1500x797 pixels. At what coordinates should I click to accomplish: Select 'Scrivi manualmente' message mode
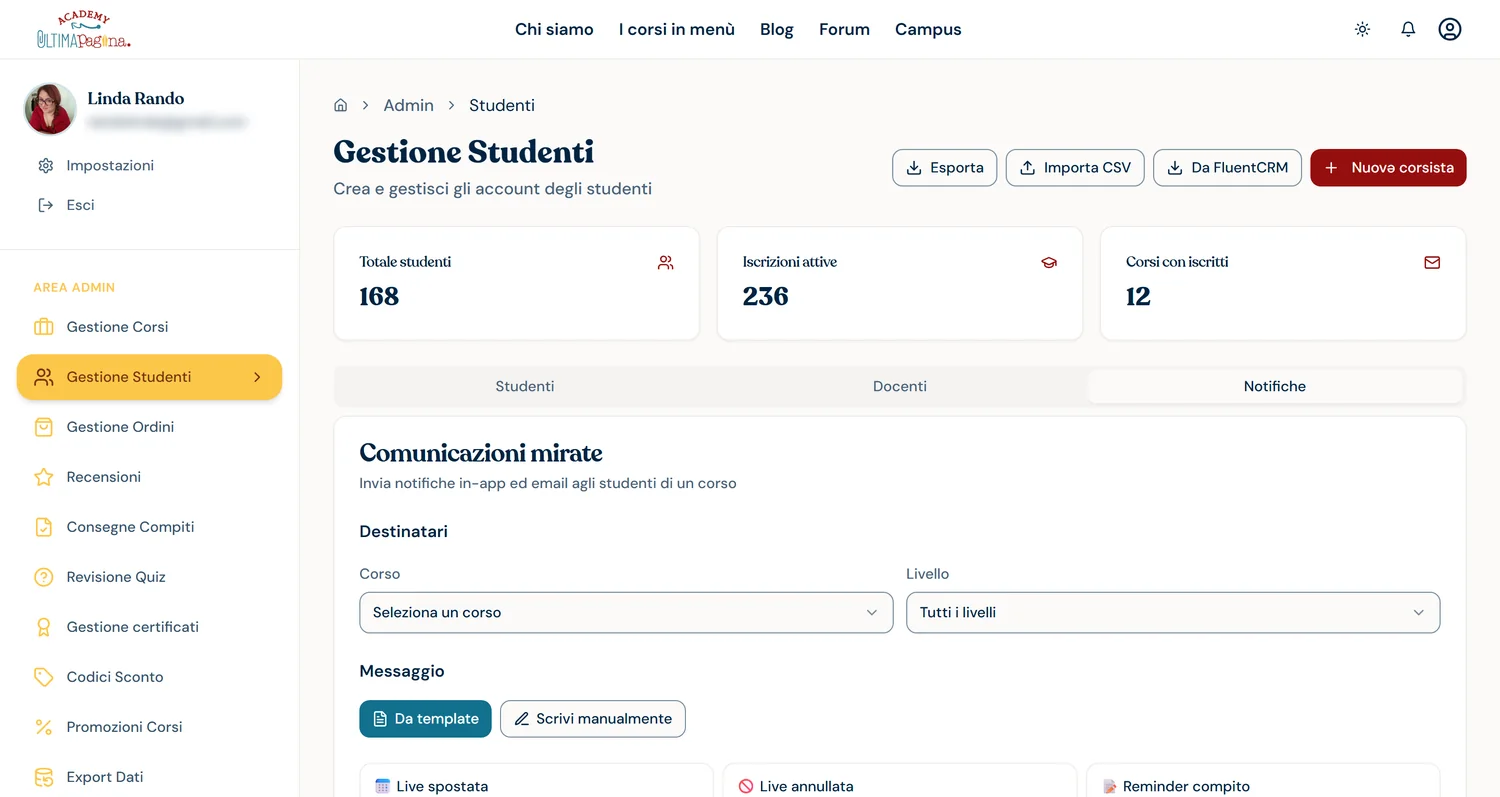pyautogui.click(x=593, y=719)
